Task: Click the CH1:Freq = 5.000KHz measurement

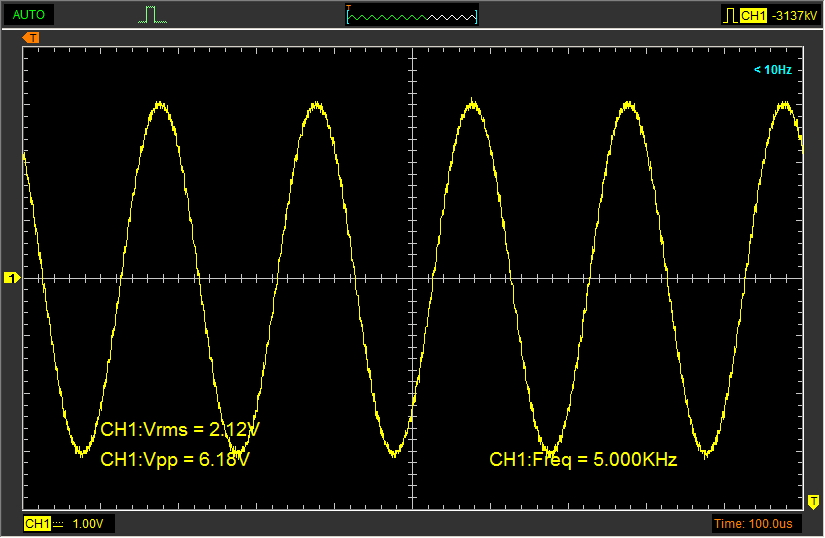Action: (x=583, y=459)
